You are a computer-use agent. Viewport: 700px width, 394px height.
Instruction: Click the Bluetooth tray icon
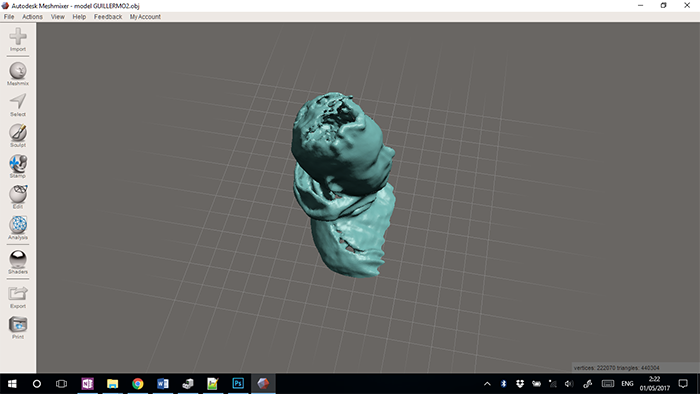tap(503, 383)
